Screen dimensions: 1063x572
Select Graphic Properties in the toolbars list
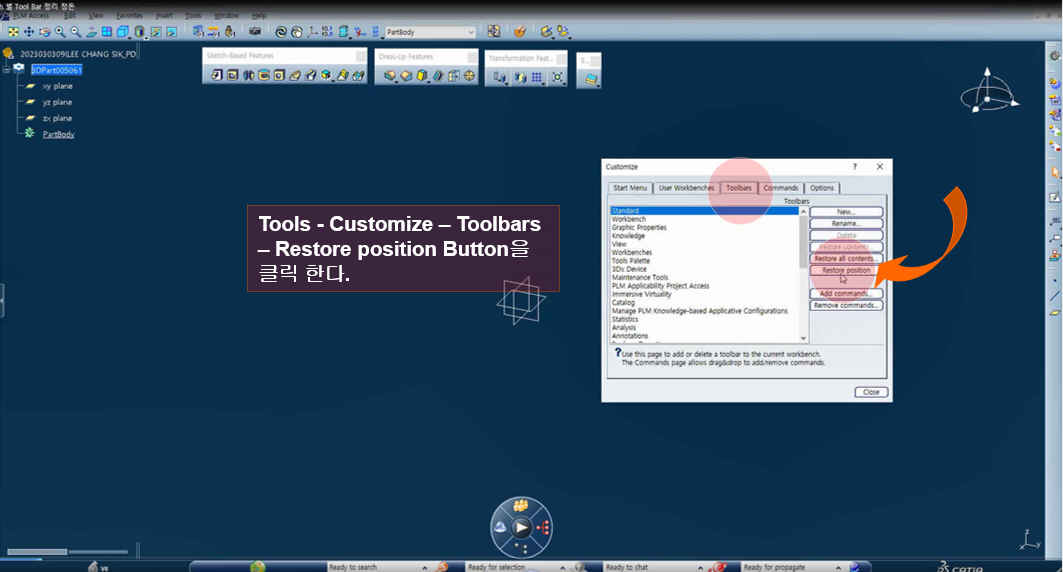tap(639, 228)
